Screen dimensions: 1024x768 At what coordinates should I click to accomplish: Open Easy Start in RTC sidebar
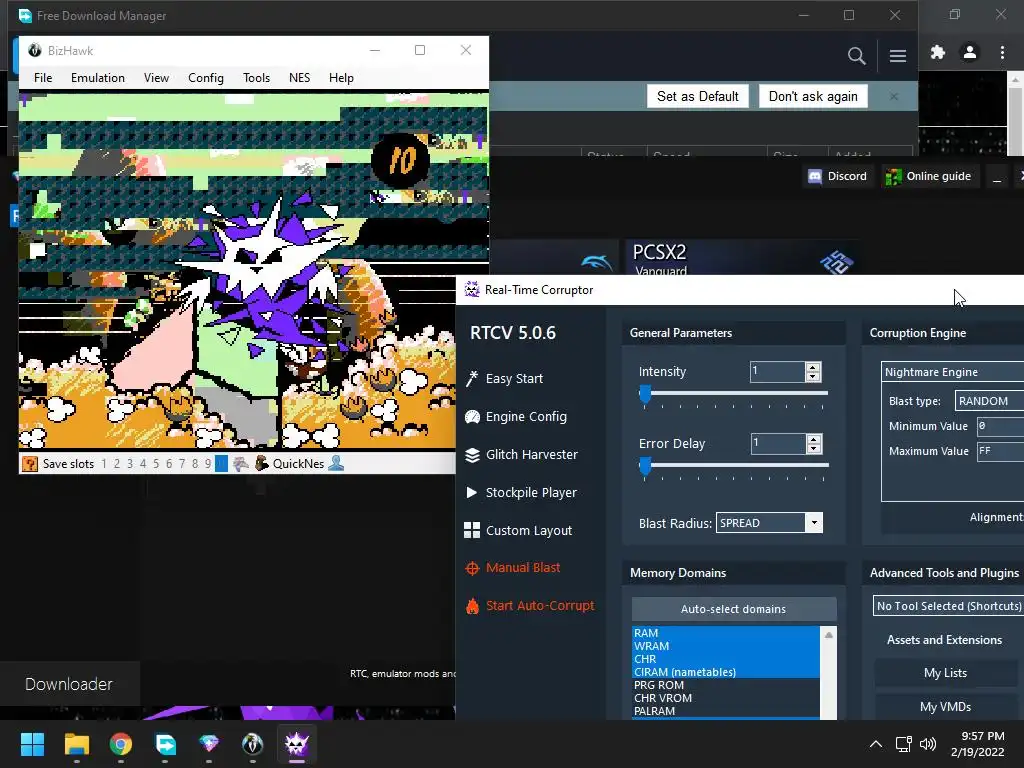(504, 379)
